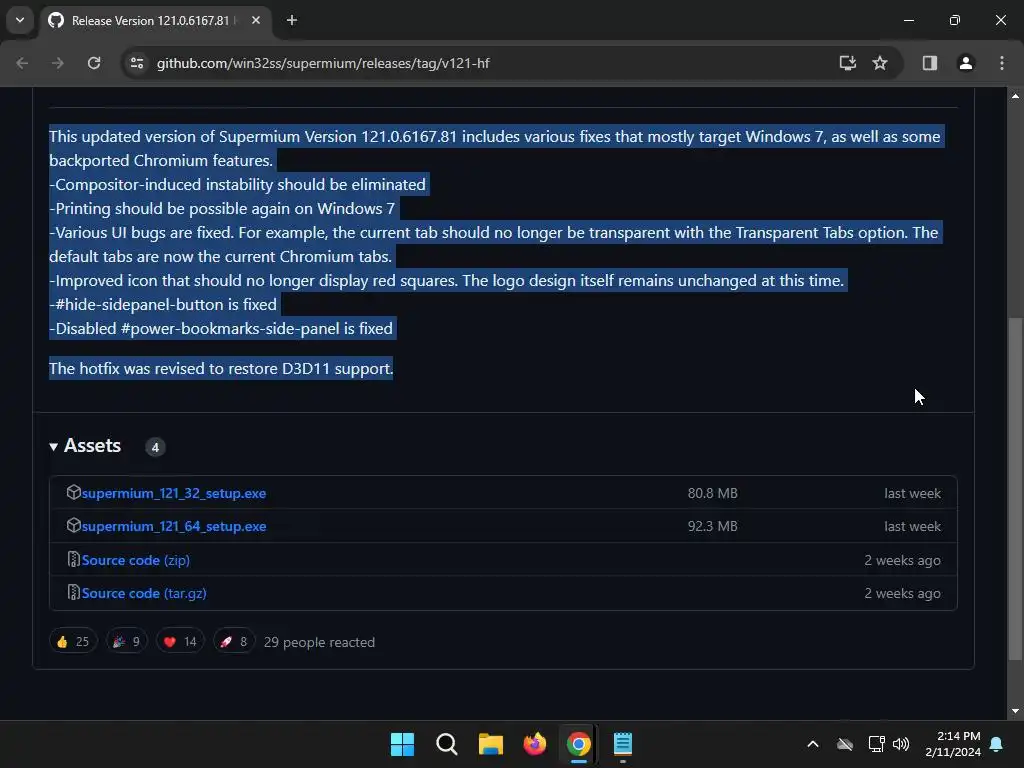Image resolution: width=1024 pixels, height=768 pixels.
Task: Open File Explorer from the taskbar
Action: tap(490, 744)
